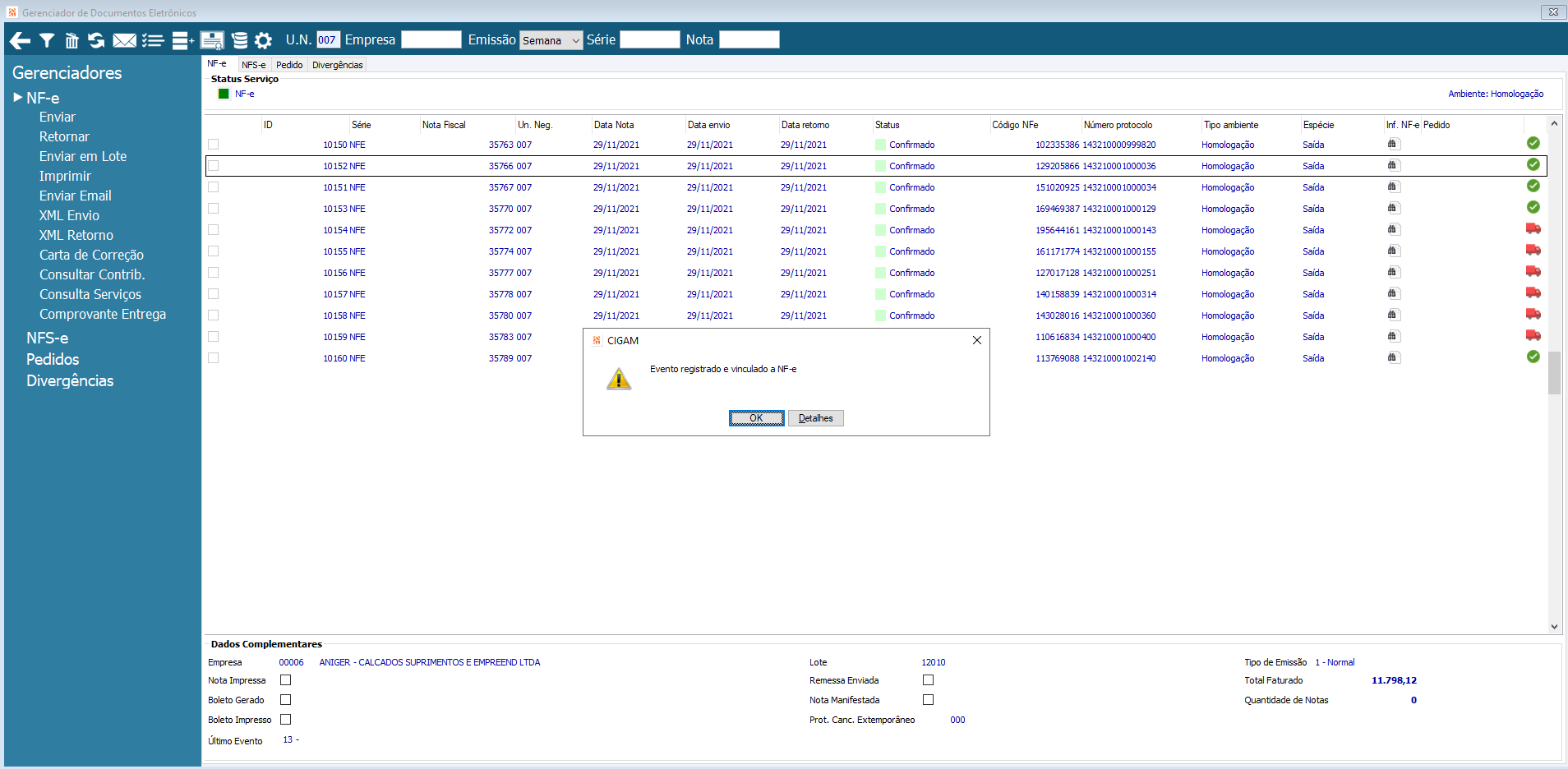The width and height of the screenshot is (1568, 769).
Task: Click red truck icon in row 10159
Action: pos(1533,335)
